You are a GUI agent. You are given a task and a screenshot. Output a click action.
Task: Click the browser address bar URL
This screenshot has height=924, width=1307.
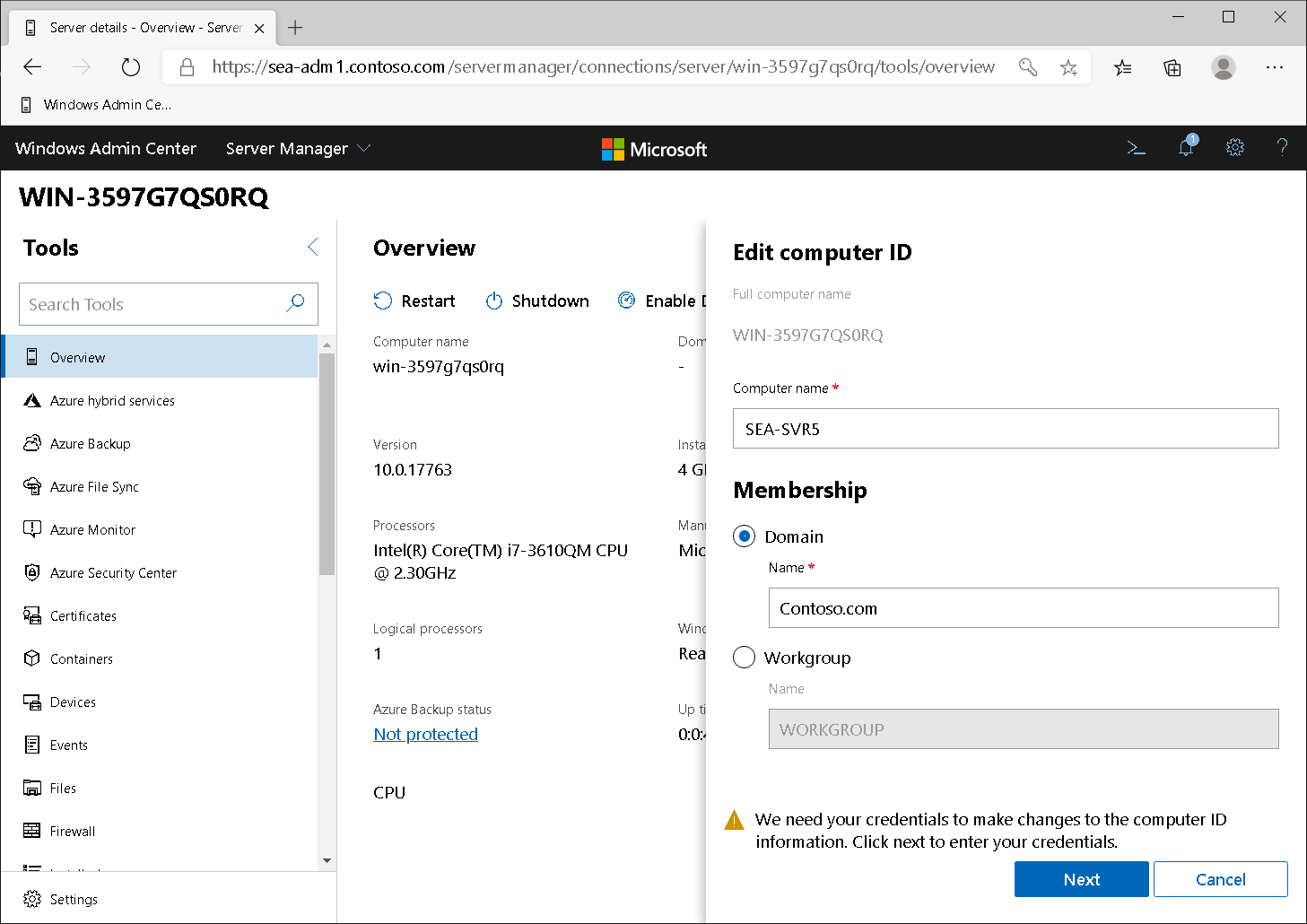tap(604, 67)
